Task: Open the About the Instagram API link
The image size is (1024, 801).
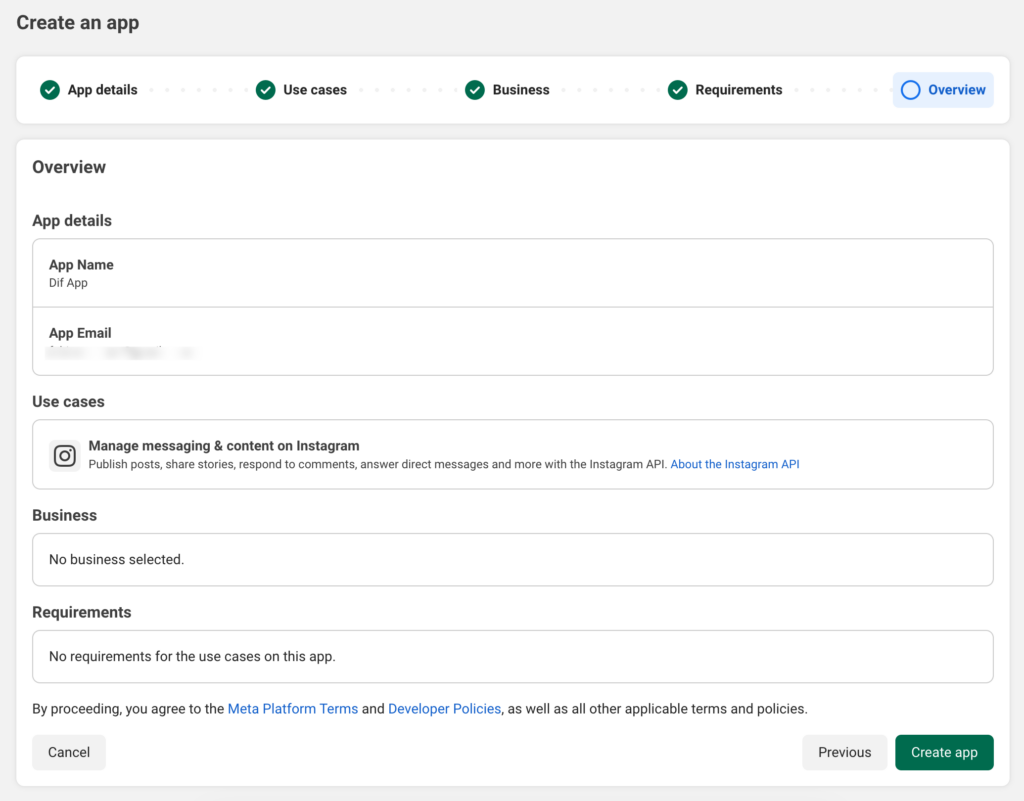Action: 735,464
